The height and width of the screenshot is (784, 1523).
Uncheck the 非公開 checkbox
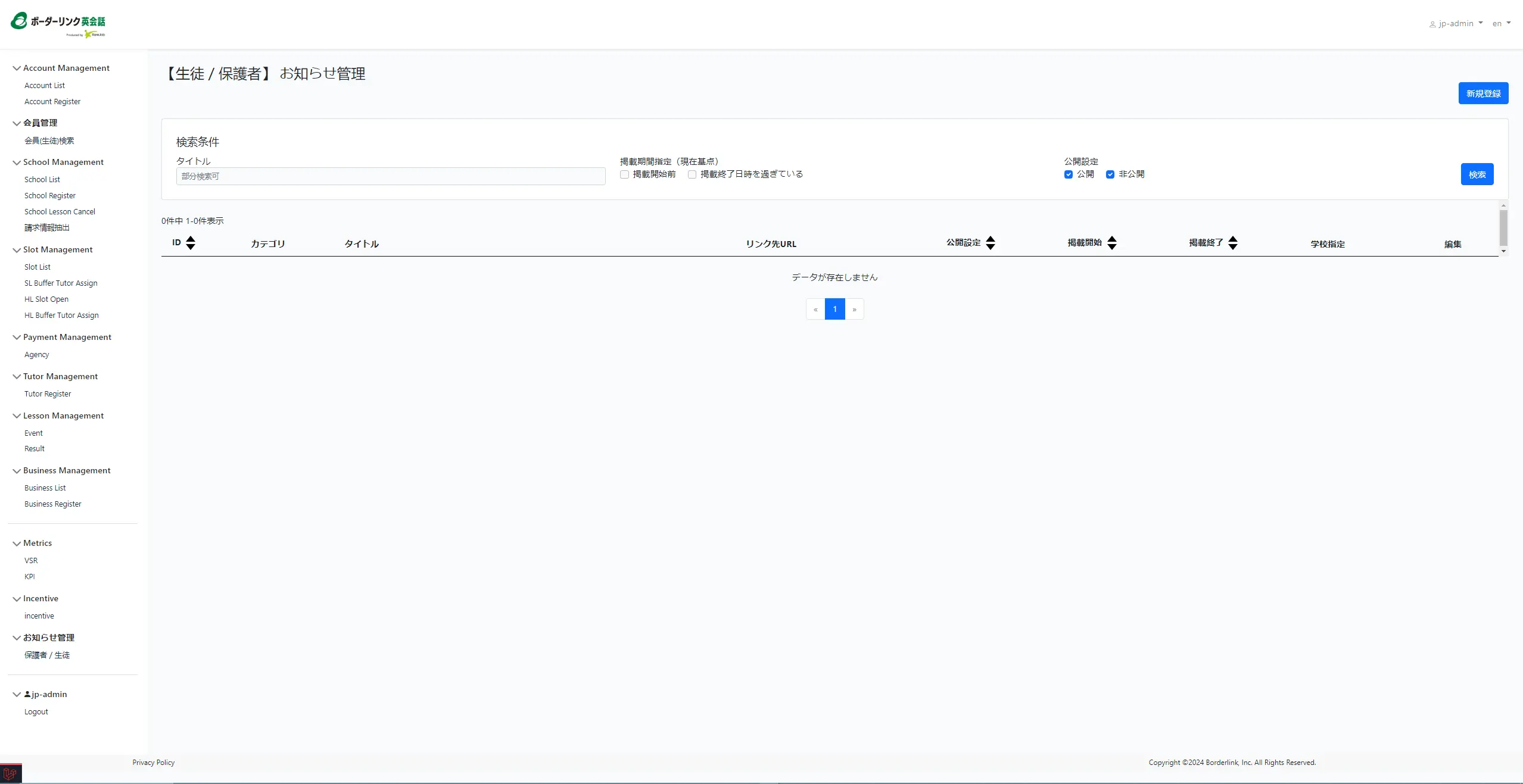click(x=1110, y=174)
